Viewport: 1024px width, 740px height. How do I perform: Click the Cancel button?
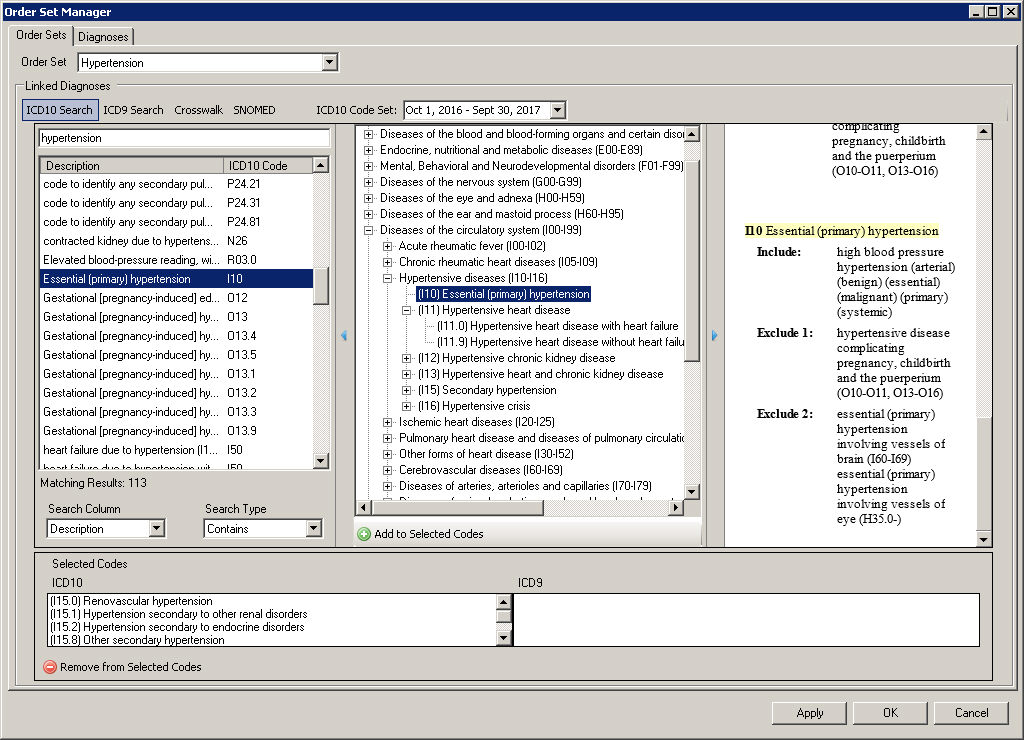pos(971,713)
